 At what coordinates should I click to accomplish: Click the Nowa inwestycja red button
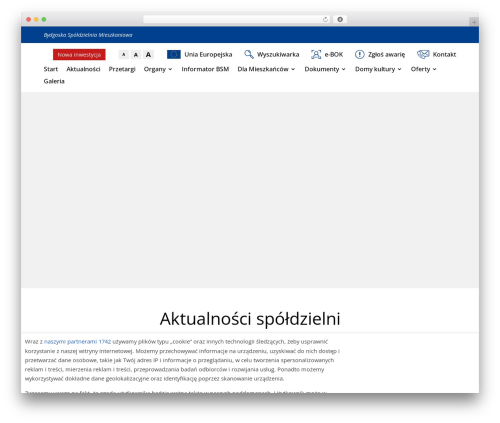[79, 55]
